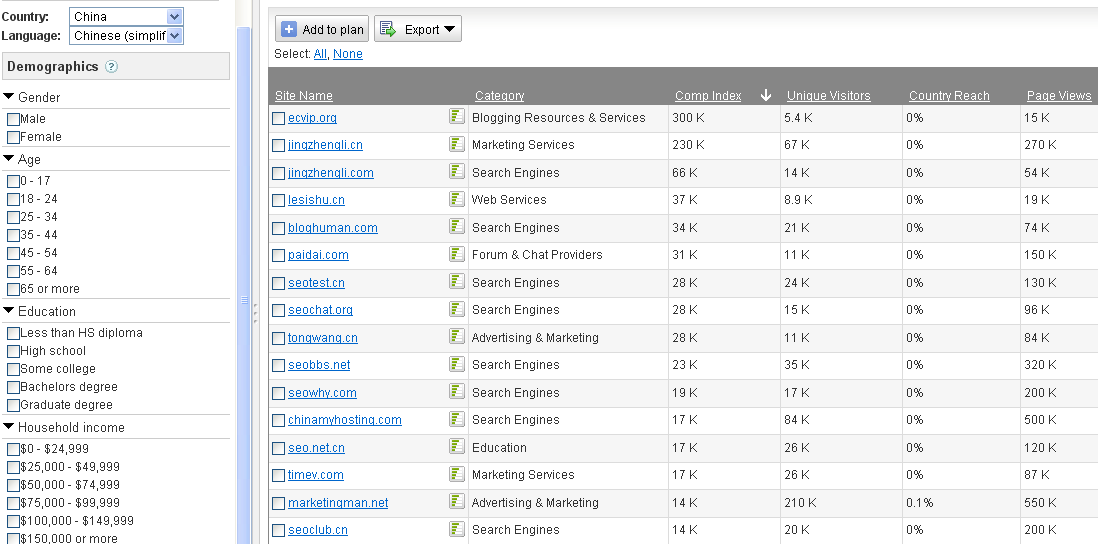Click the green bar icon beside lesishu.cn
The height and width of the screenshot is (544, 1098).
pos(456,199)
